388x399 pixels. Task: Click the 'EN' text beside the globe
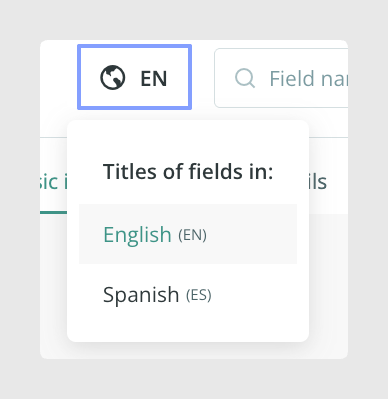pos(154,79)
